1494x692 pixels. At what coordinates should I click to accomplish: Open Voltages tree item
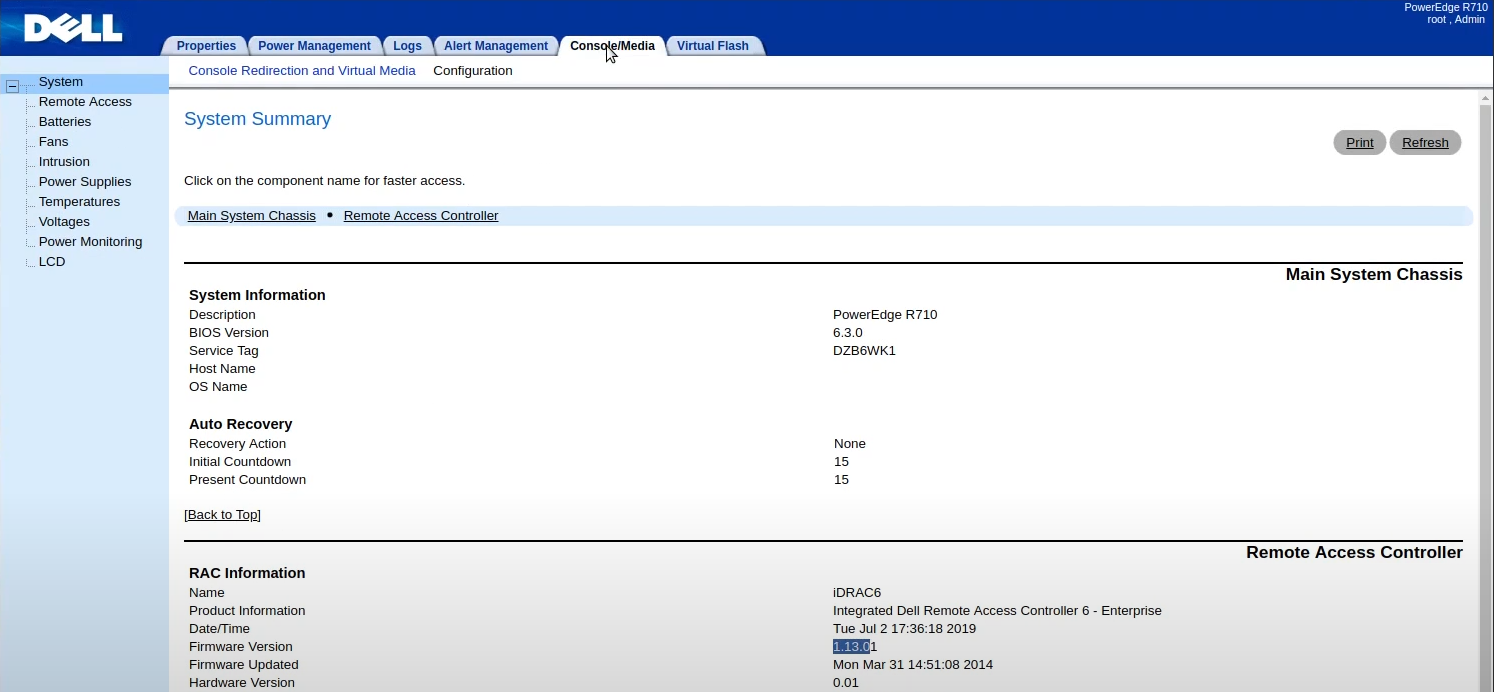(x=64, y=222)
